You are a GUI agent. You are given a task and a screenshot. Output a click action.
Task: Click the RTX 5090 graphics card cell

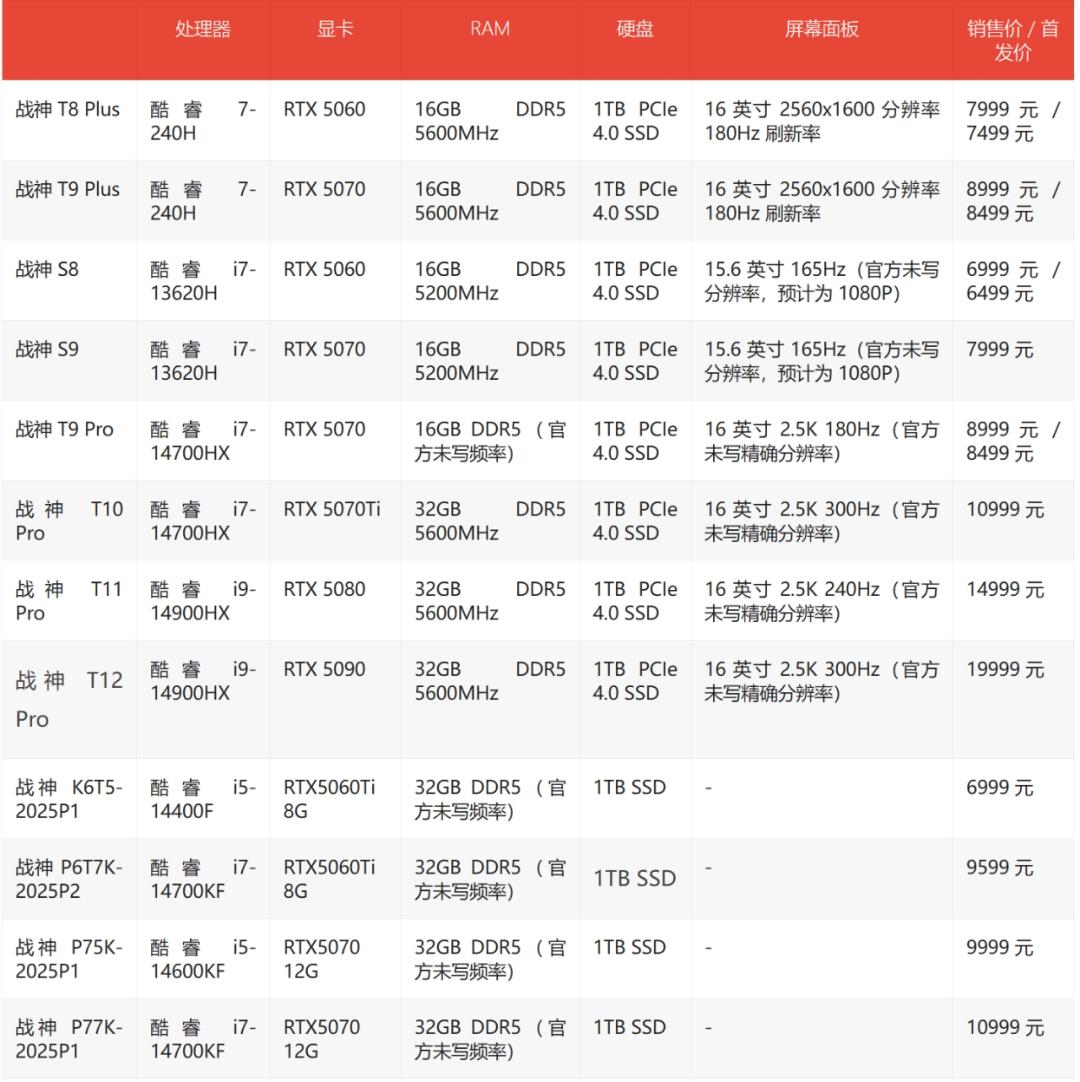tap(325, 669)
